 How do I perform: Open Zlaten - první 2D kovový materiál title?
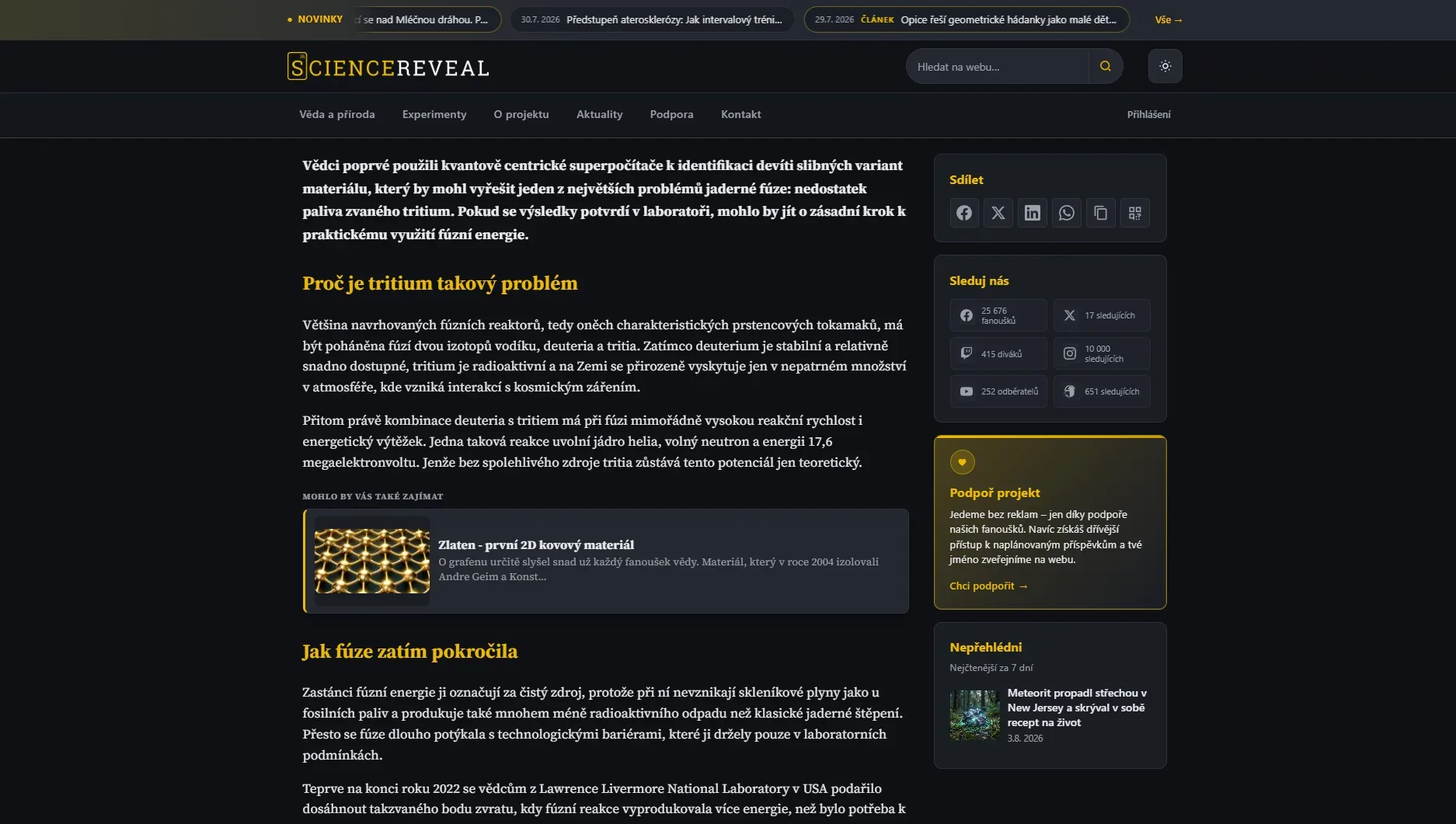coord(536,544)
